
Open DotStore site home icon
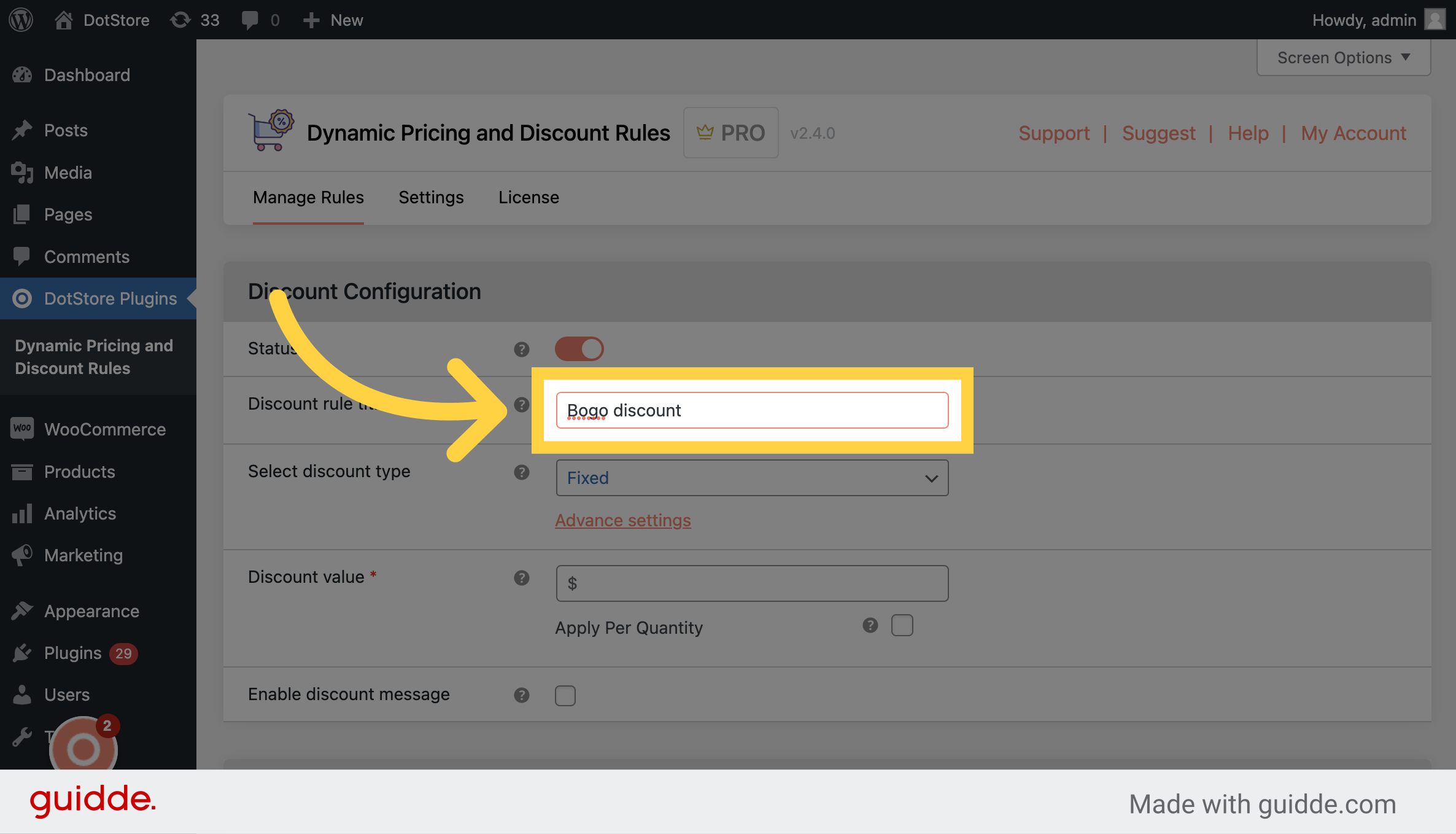(x=64, y=20)
